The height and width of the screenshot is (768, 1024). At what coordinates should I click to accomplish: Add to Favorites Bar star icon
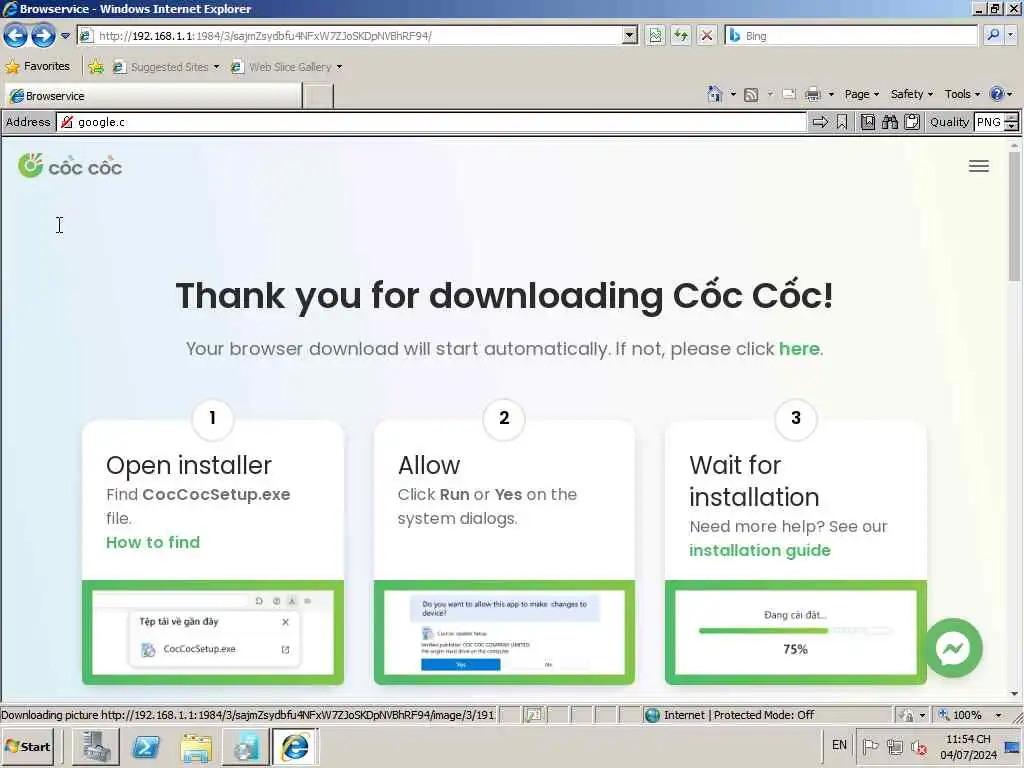point(96,66)
